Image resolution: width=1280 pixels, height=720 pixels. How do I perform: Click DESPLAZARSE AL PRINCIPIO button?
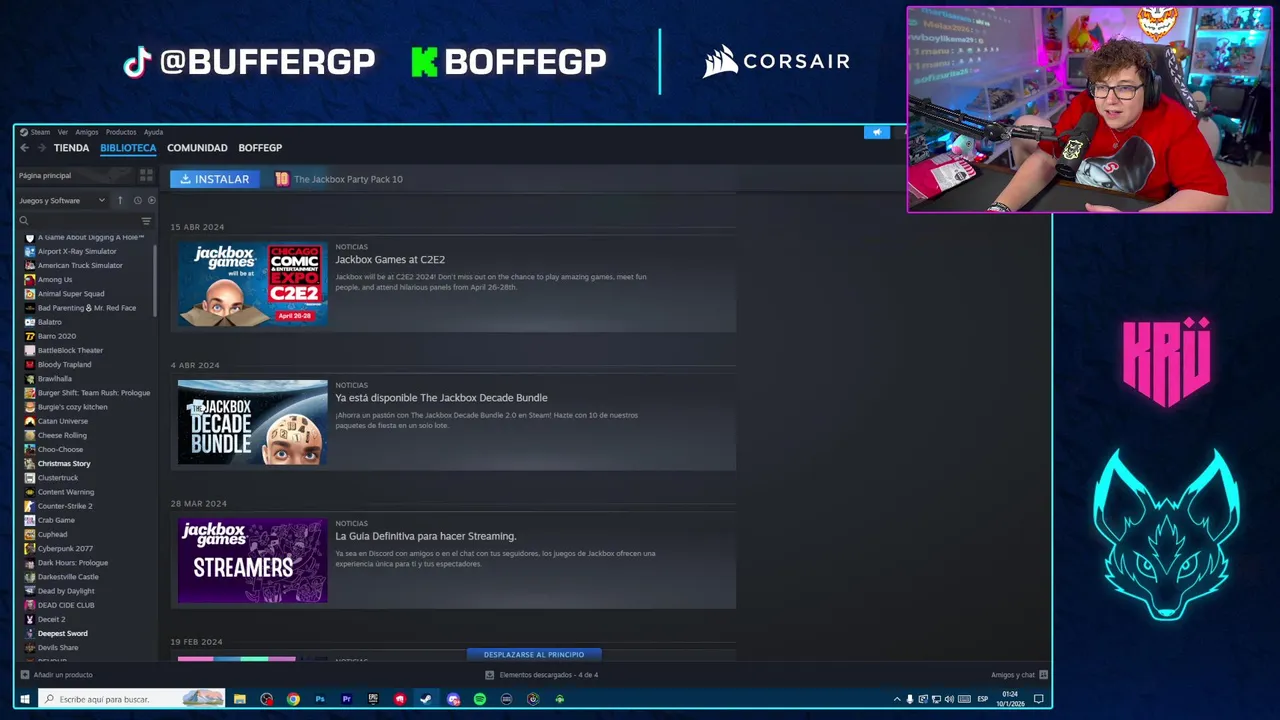(534, 654)
